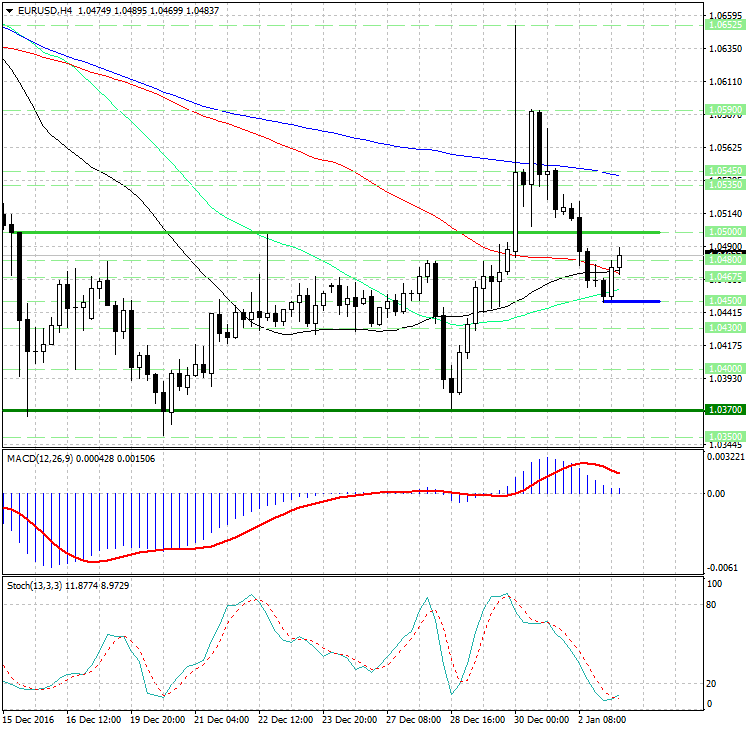This screenshot has height=731, width=746.
Task: Select the dark green horizontal line at 1.03700
Action: tap(353, 410)
